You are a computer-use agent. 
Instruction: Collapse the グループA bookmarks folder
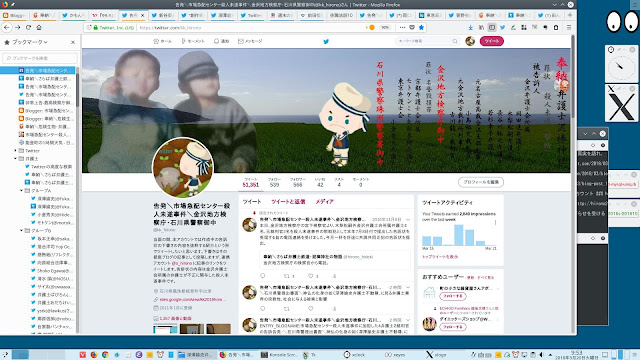[22, 191]
